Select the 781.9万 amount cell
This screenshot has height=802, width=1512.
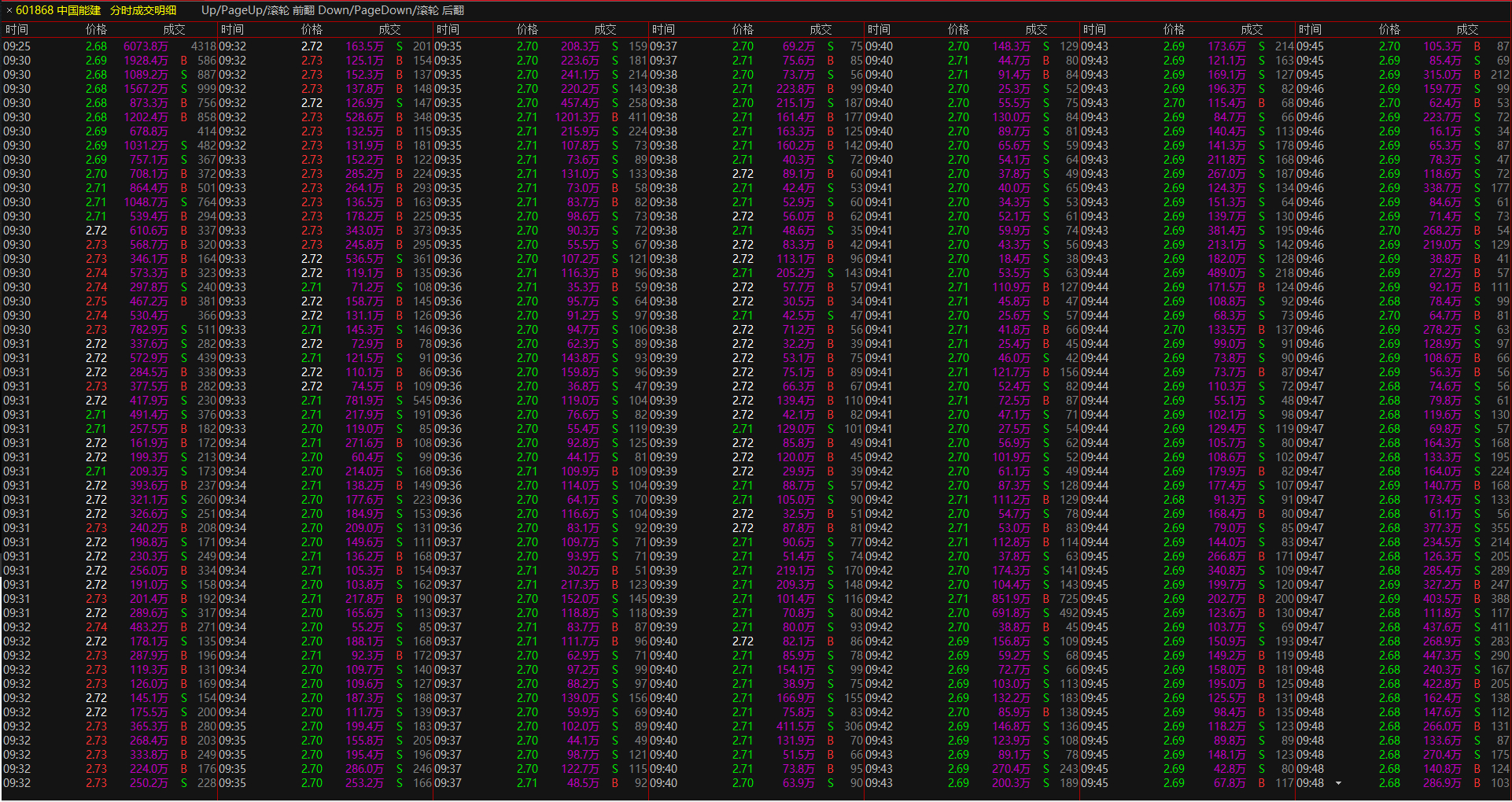pyautogui.click(x=364, y=401)
